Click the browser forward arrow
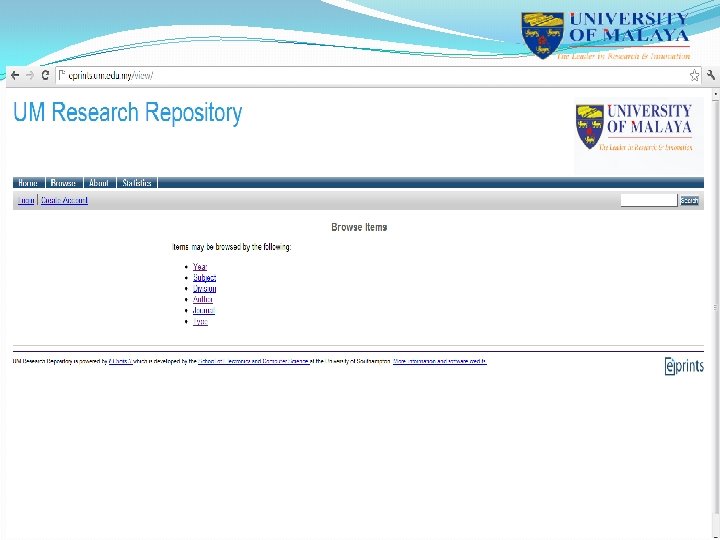The image size is (720, 540). (30, 75)
